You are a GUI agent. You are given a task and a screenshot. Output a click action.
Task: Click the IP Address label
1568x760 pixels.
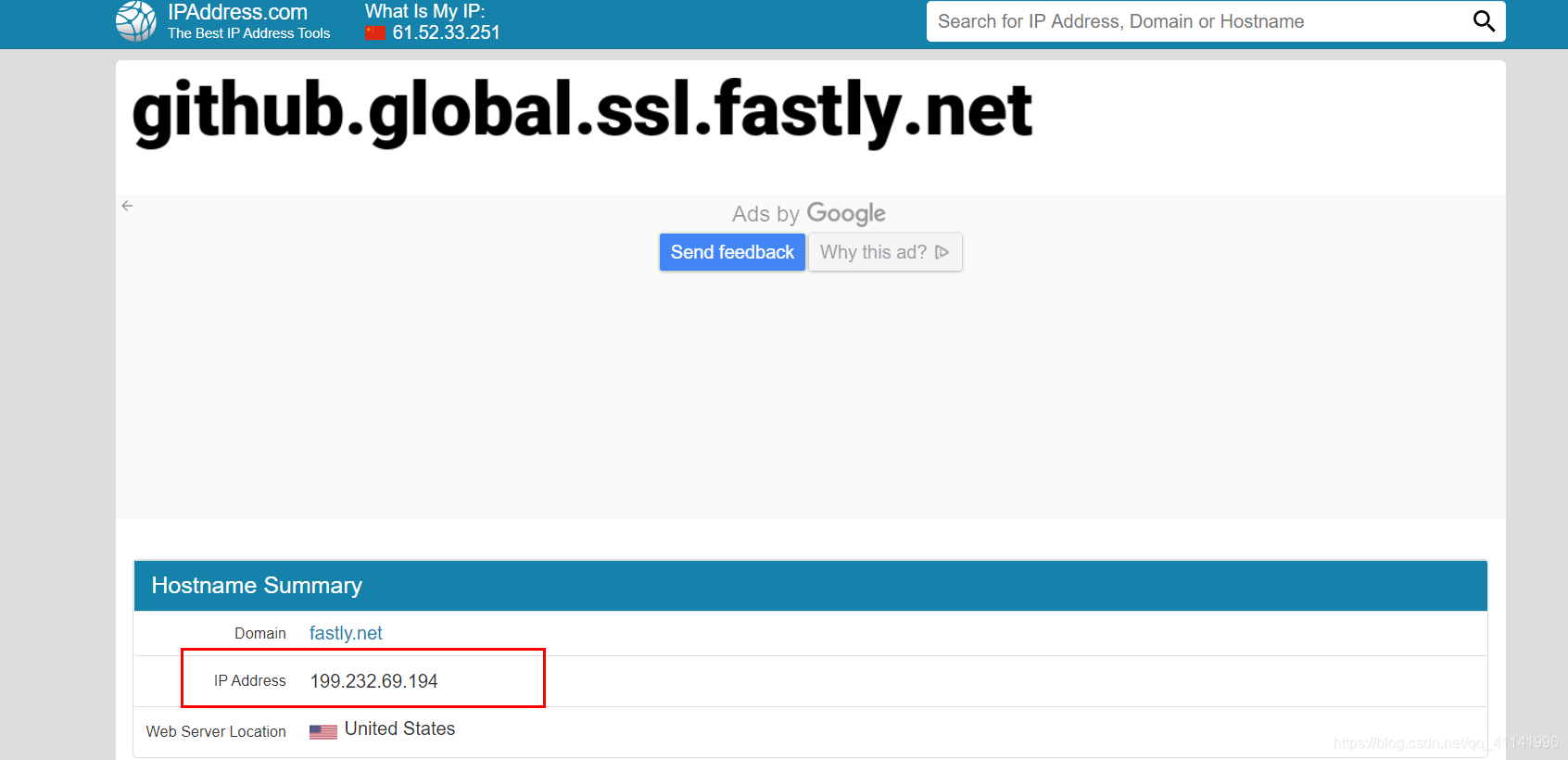point(250,681)
